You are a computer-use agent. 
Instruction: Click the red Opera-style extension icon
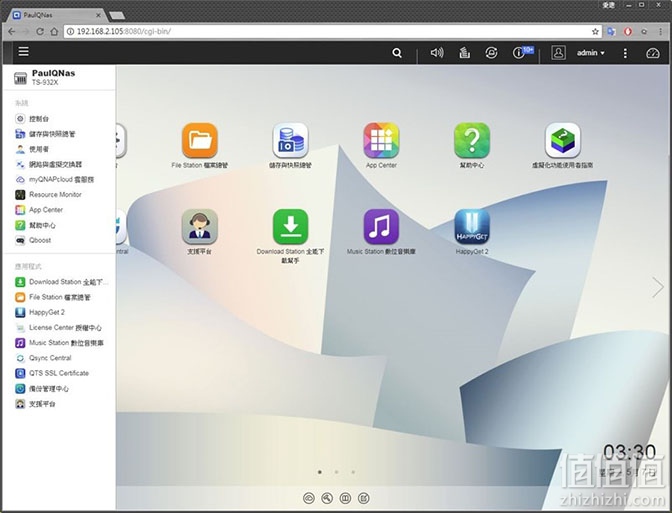[x=628, y=31]
